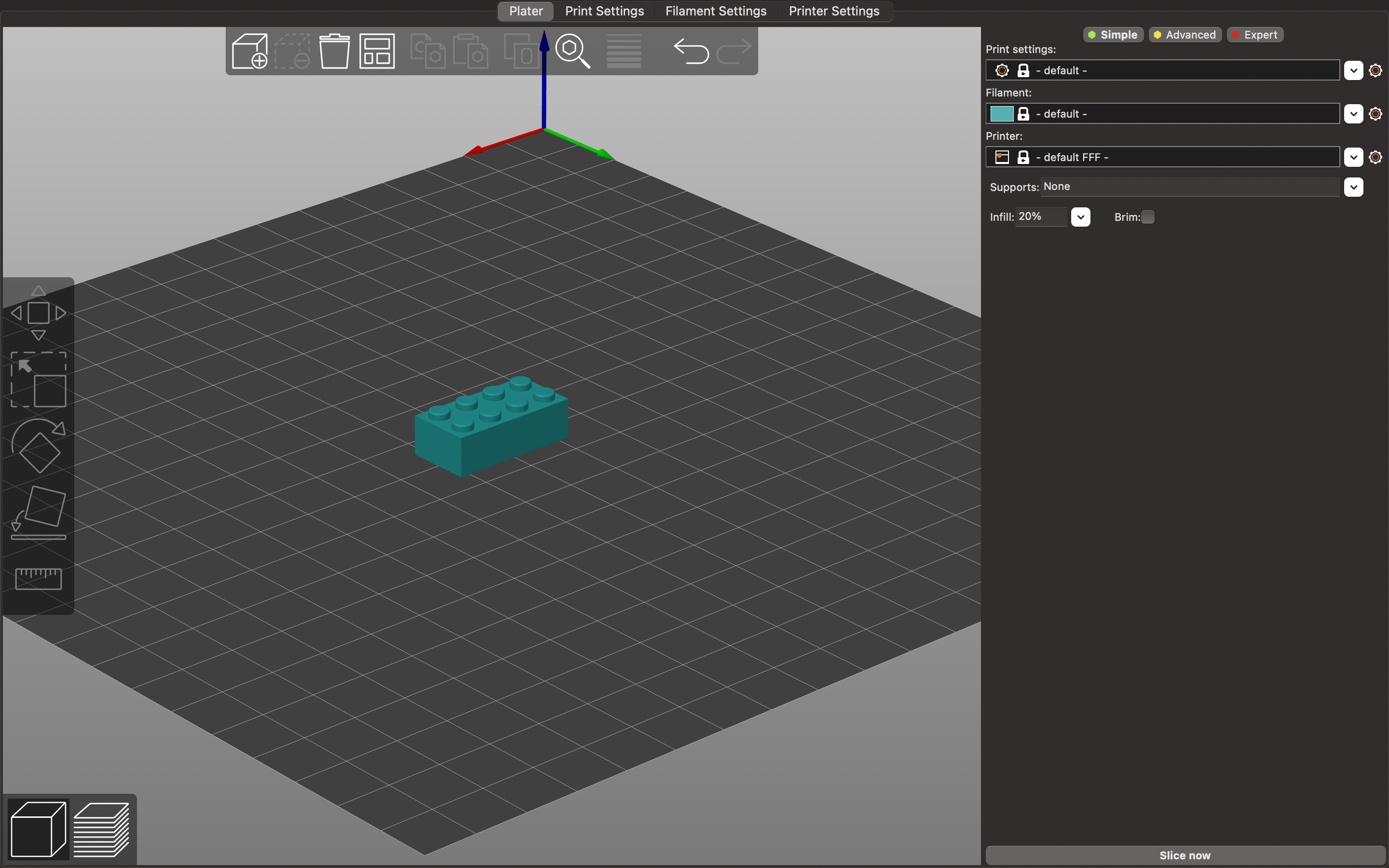Click the Add object cube icon
1389x868 pixels.
coord(250,51)
